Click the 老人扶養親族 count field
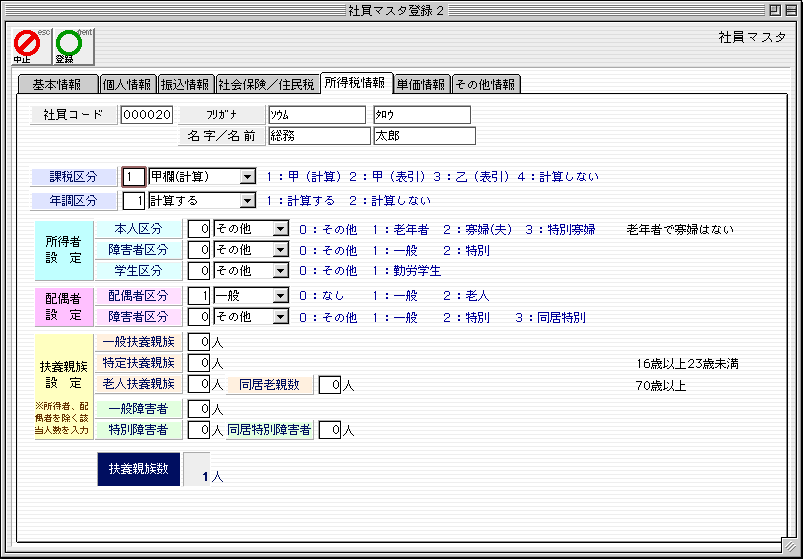Screen dimensions: 803x559 click(x=199, y=384)
